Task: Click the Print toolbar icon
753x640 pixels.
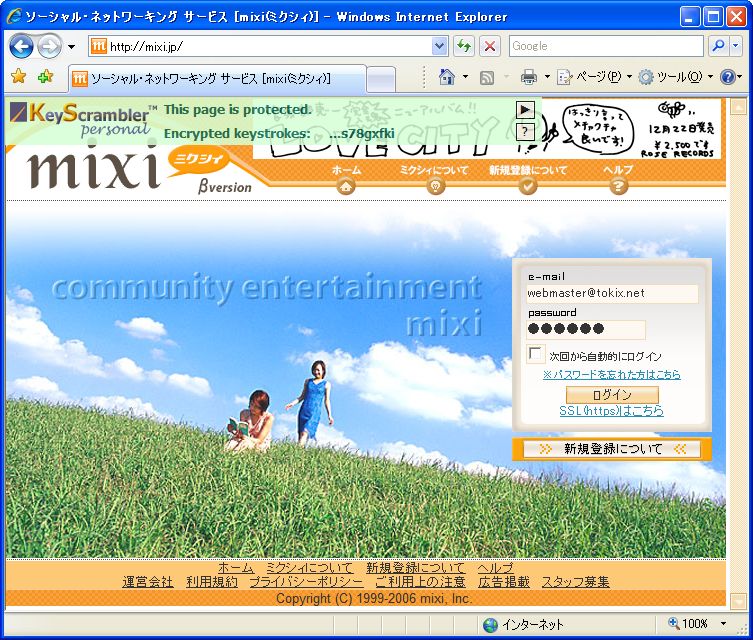Action: point(529,77)
